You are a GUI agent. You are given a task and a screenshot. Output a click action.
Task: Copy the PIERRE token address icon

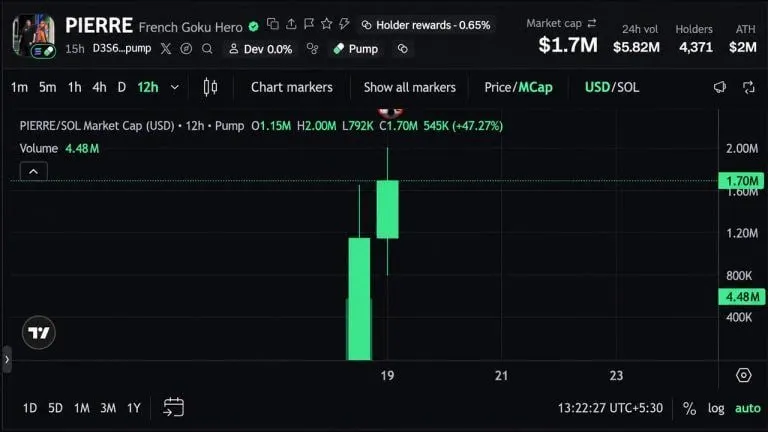[273, 24]
